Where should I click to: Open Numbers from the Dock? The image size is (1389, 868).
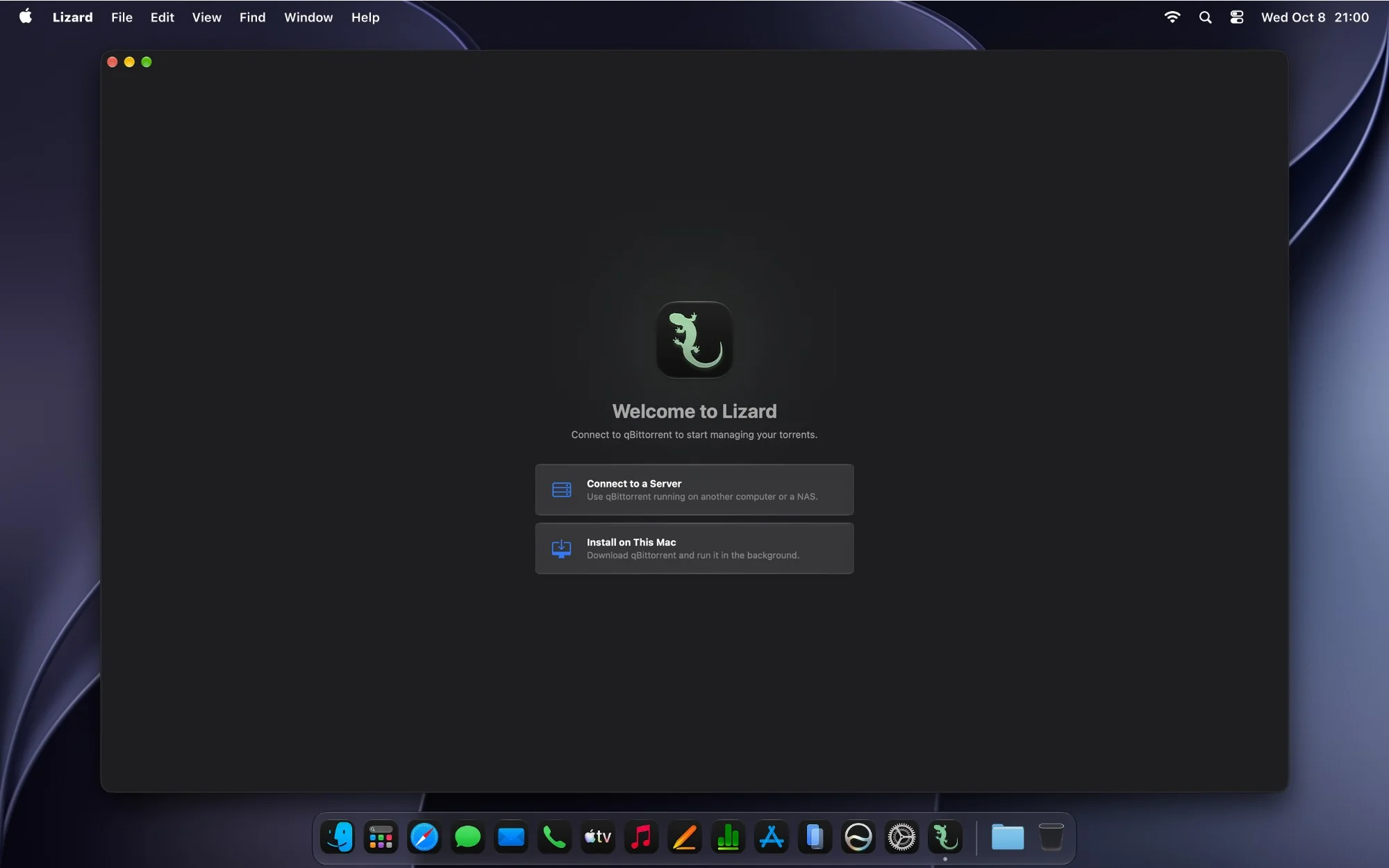pos(728,837)
